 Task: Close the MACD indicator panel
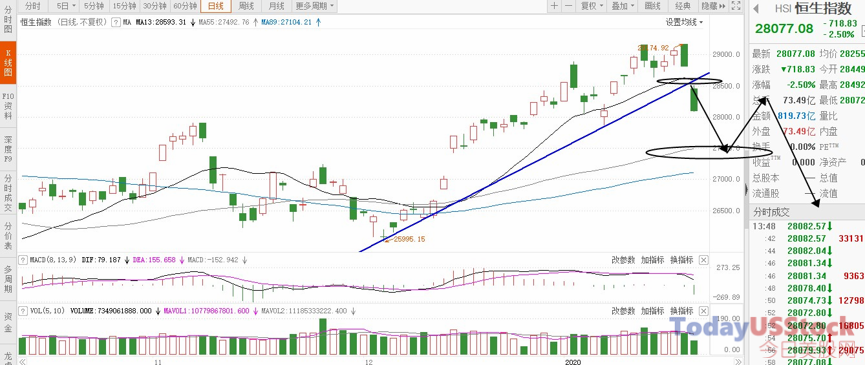(x=703, y=260)
